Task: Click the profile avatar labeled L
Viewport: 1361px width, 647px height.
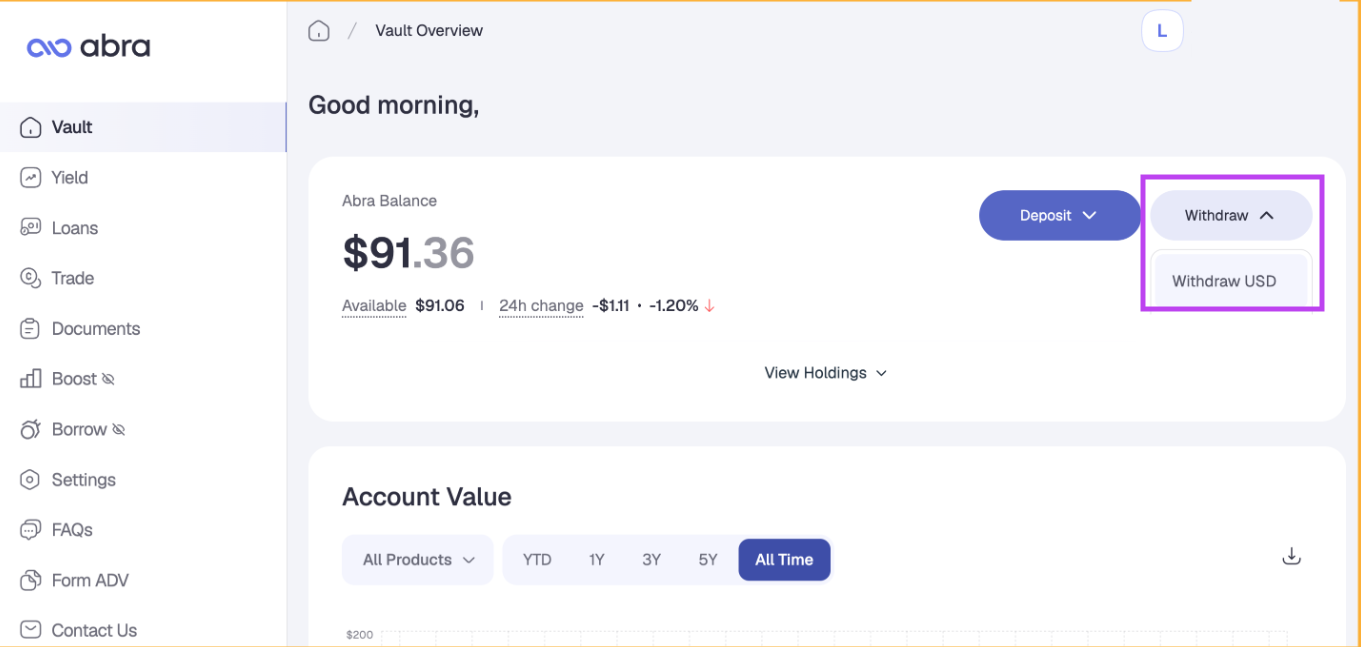Action: click(1162, 31)
